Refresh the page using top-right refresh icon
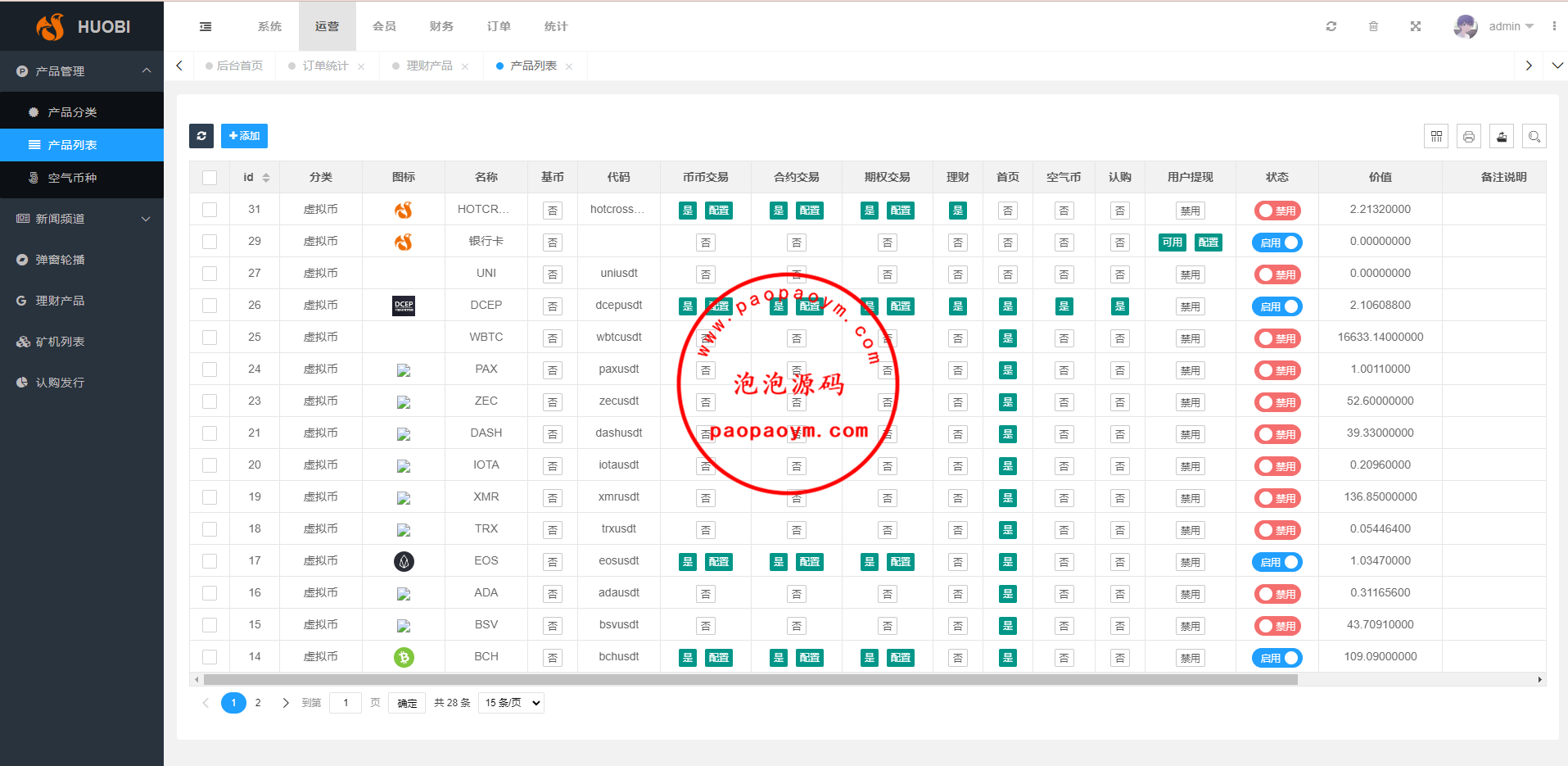Image resolution: width=1568 pixels, height=766 pixels. coord(1331,26)
